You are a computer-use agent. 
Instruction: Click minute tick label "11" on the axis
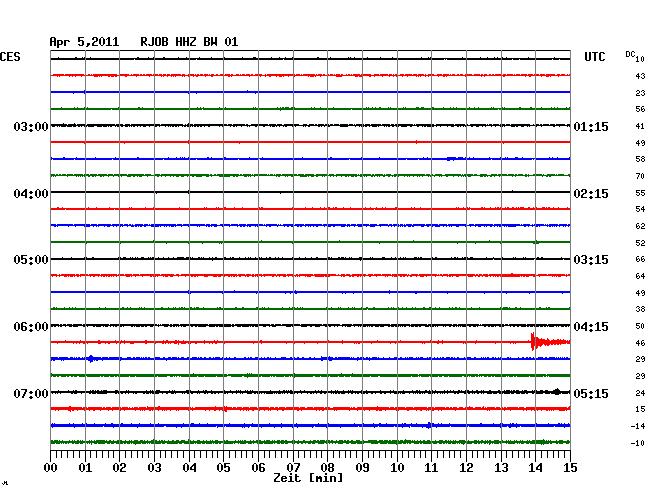coord(432,467)
